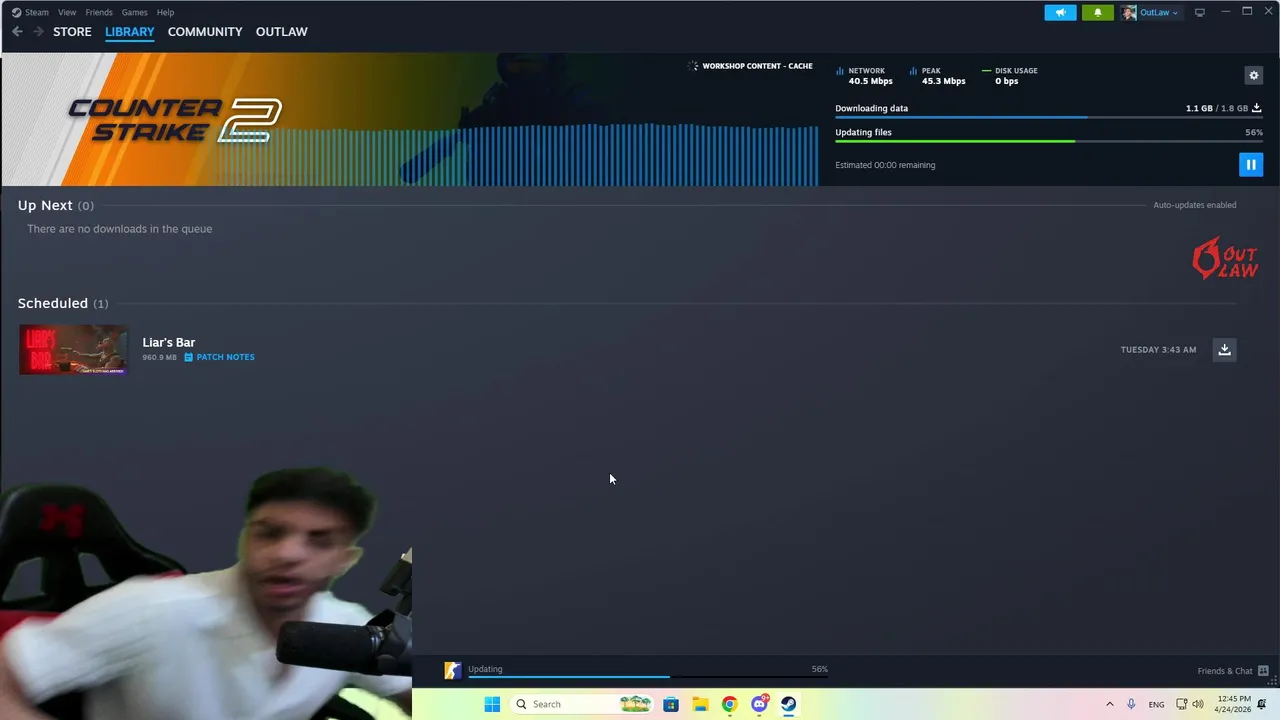The image size is (1280, 720).
Task: Open the clock showing 12:45 PM
Action: (x=1232, y=704)
